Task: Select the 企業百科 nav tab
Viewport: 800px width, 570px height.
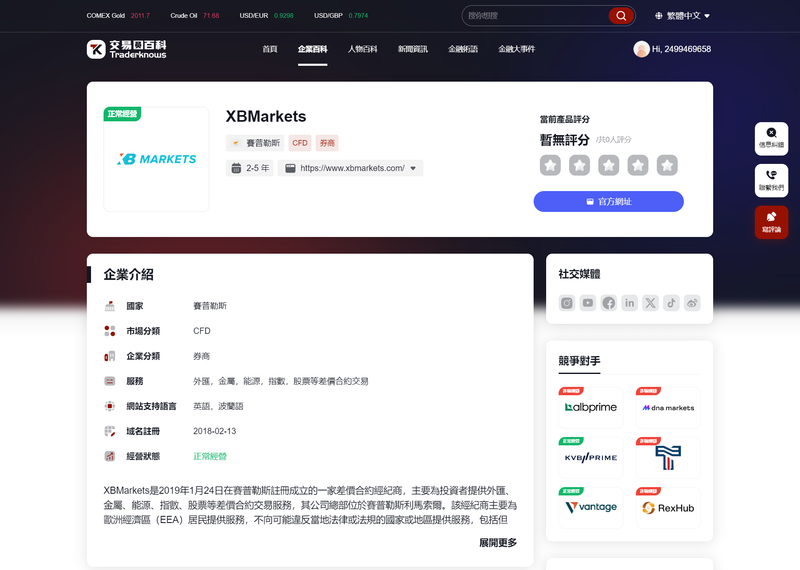Action: (x=312, y=49)
